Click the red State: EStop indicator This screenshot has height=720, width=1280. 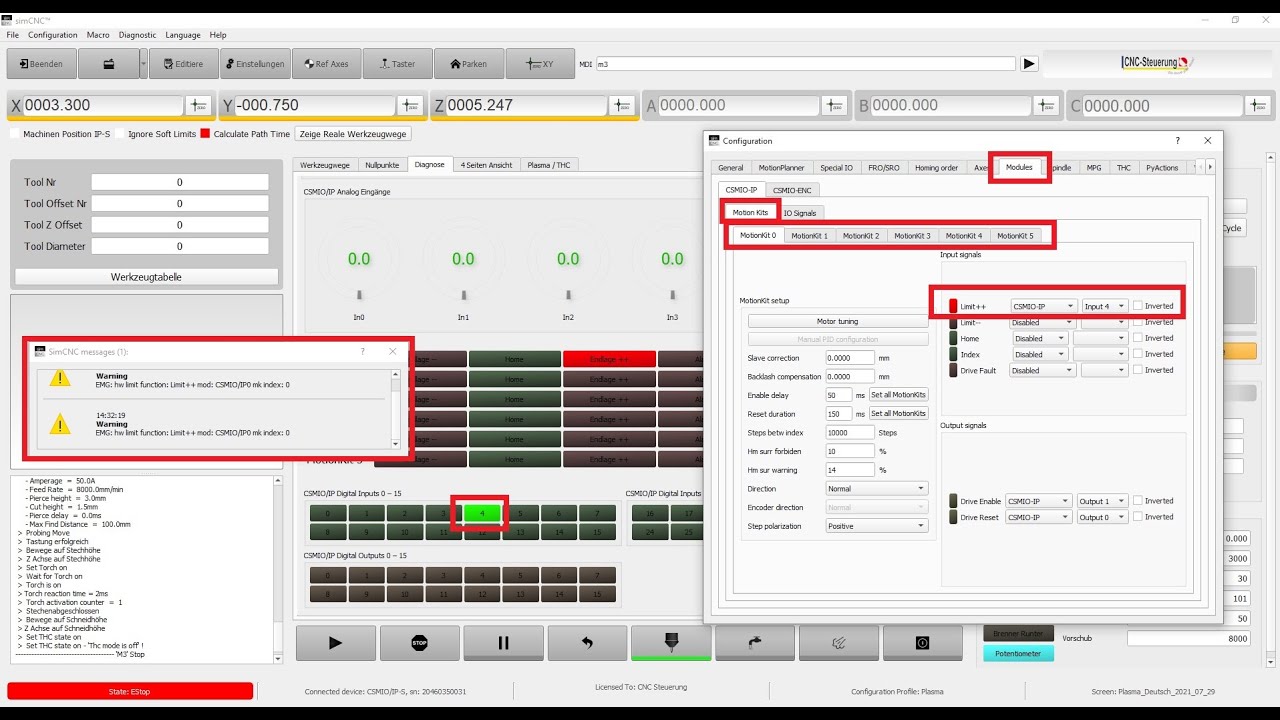(131, 691)
